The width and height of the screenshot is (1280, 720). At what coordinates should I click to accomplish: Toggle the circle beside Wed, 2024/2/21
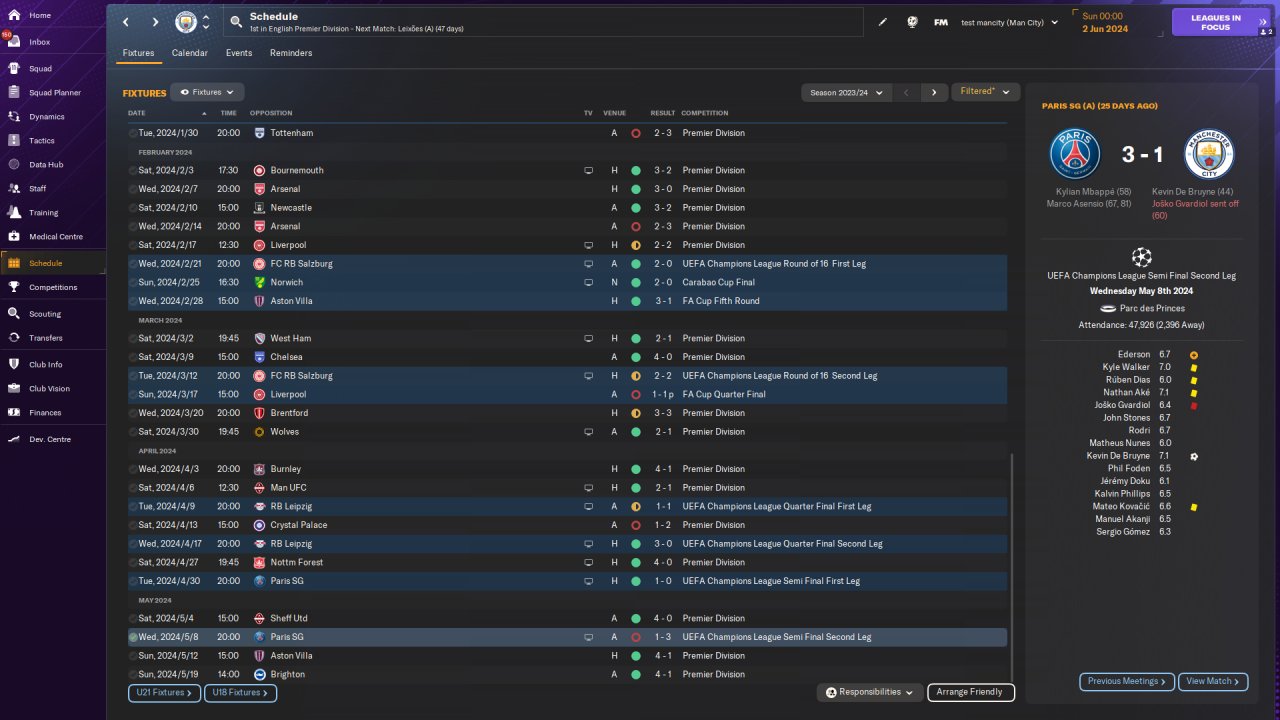point(133,264)
